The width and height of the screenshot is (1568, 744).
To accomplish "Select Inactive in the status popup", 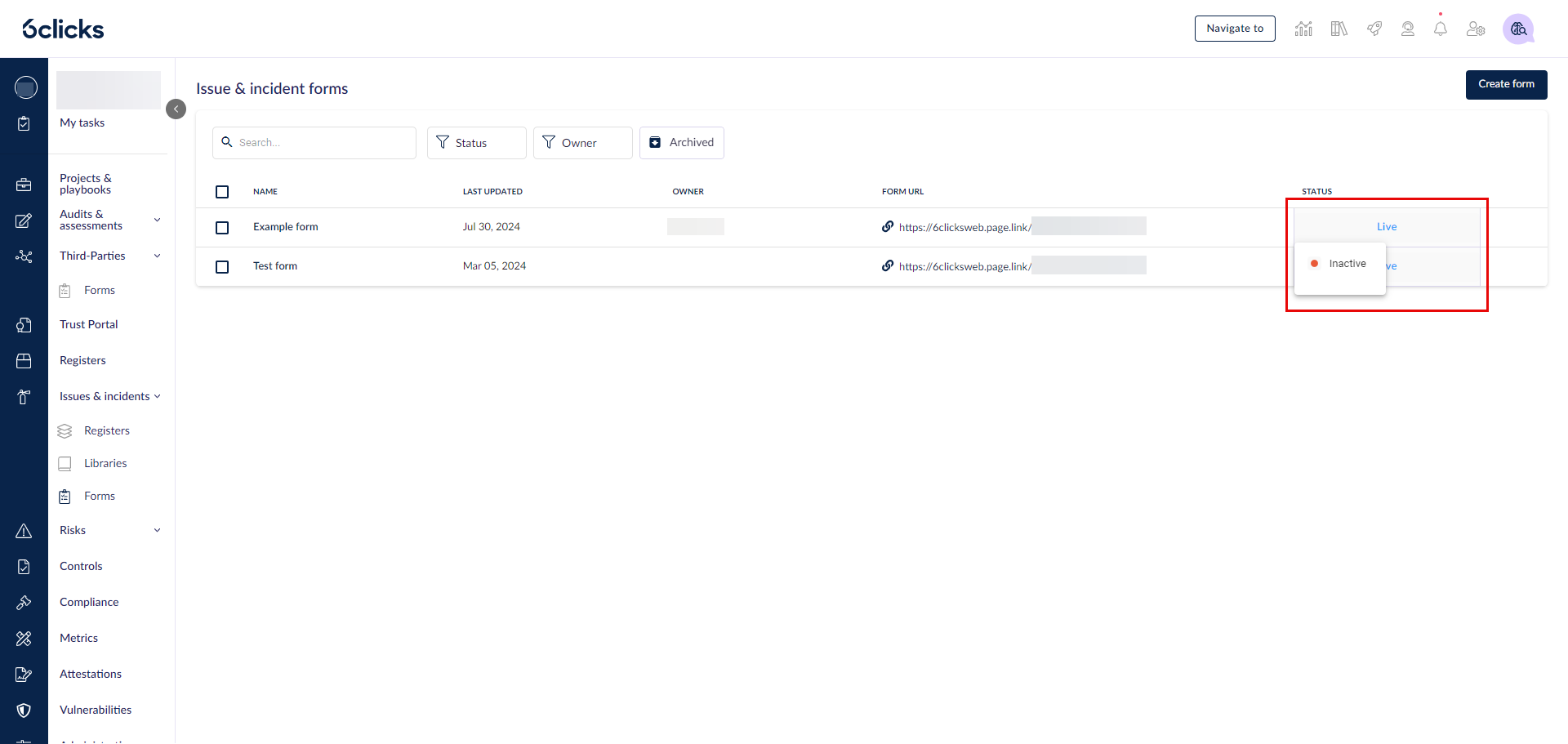I will [x=1340, y=264].
